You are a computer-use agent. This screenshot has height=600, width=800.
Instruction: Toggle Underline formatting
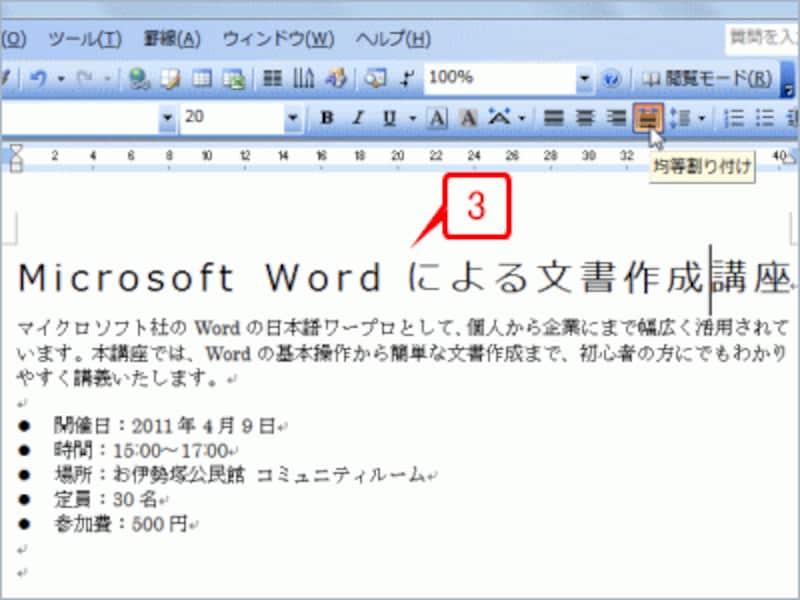(389, 118)
